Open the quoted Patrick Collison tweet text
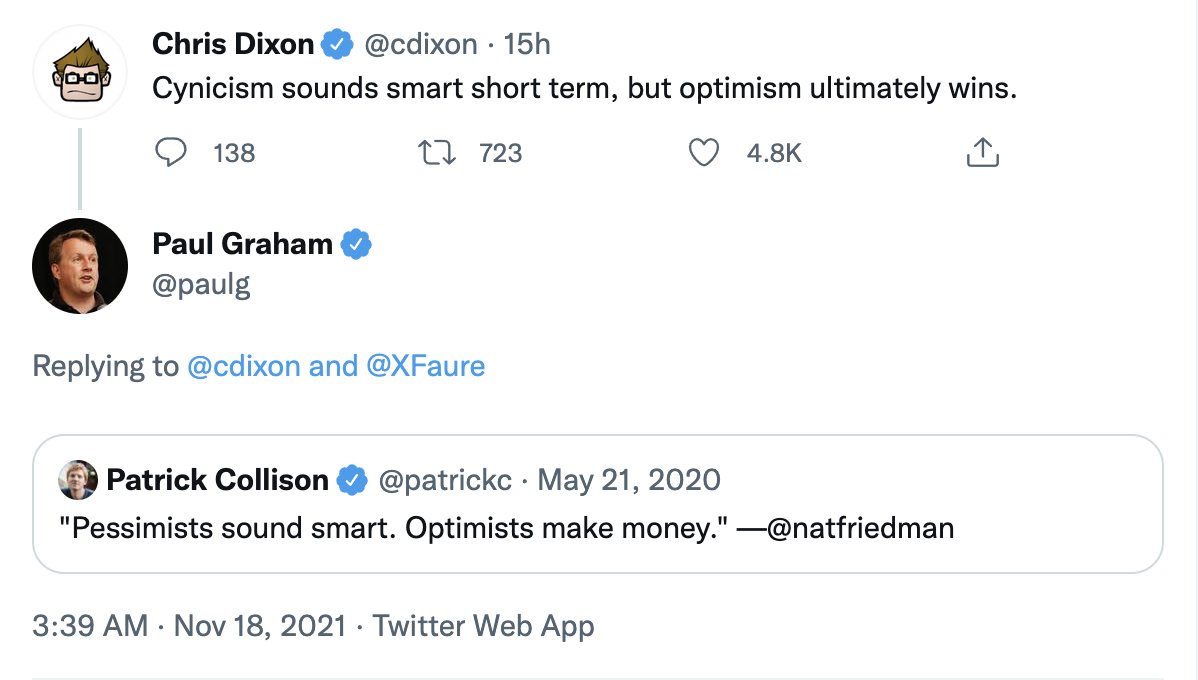 (x=506, y=527)
